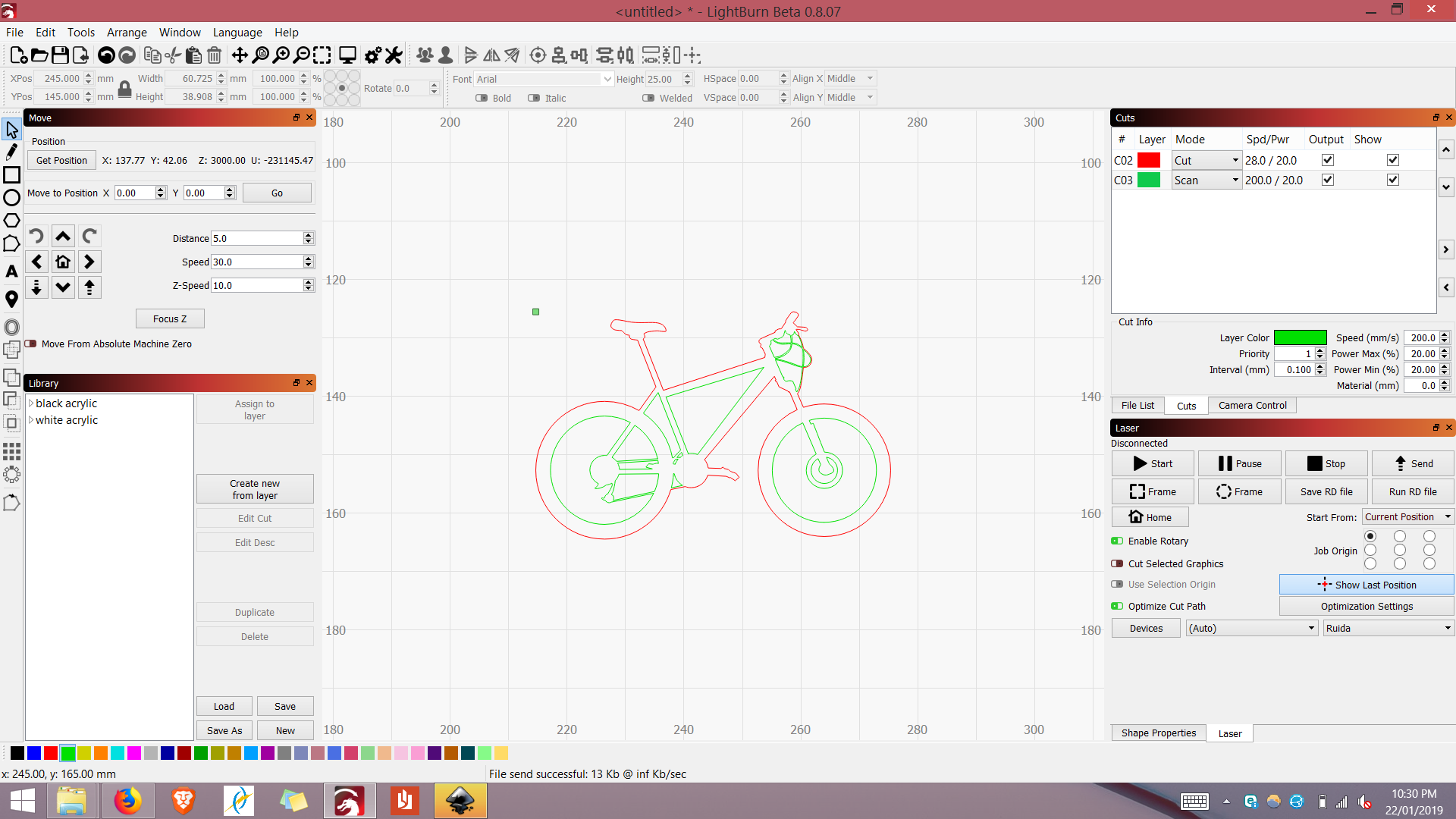Undo the last action
The image size is (1456, 819).
point(105,55)
